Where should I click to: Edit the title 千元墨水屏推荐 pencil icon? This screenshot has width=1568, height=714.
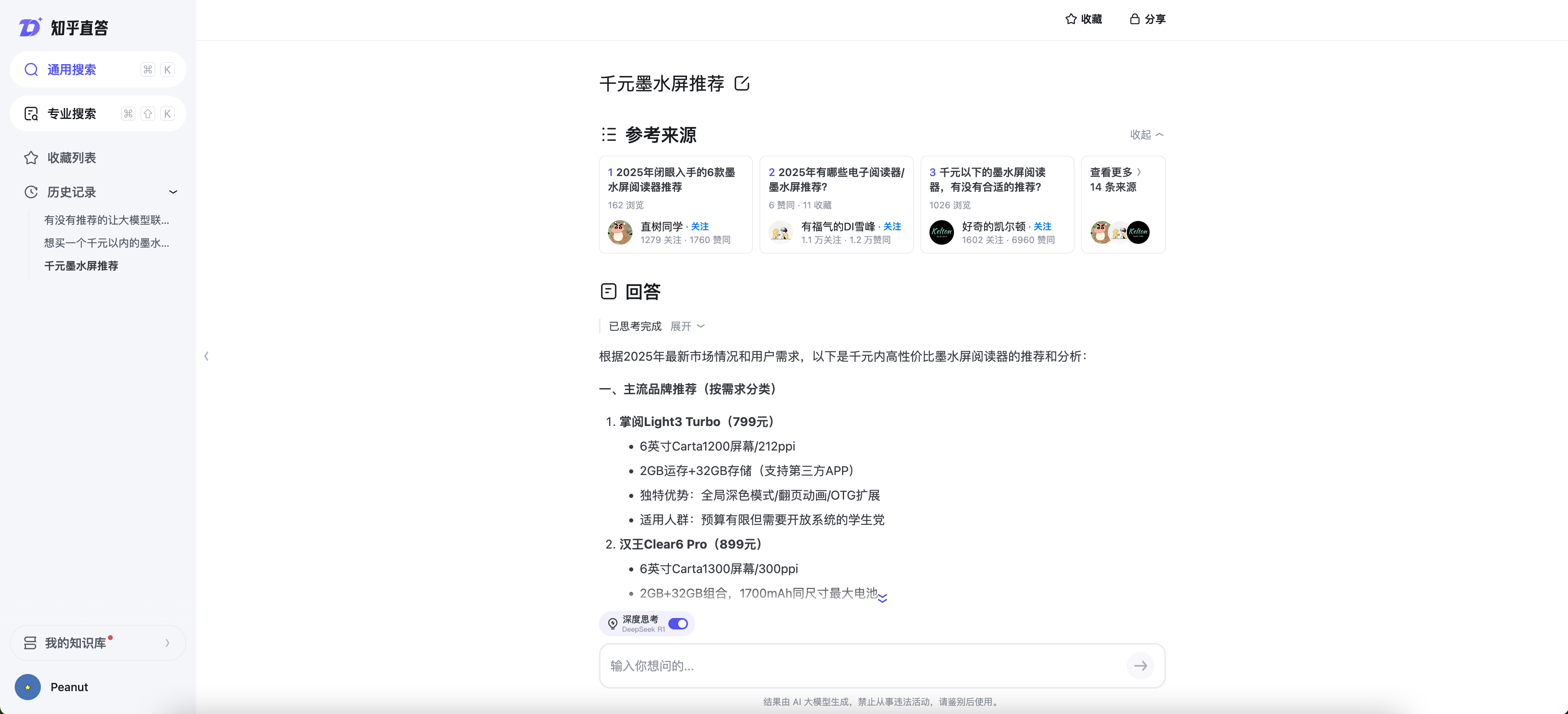coord(742,83)
